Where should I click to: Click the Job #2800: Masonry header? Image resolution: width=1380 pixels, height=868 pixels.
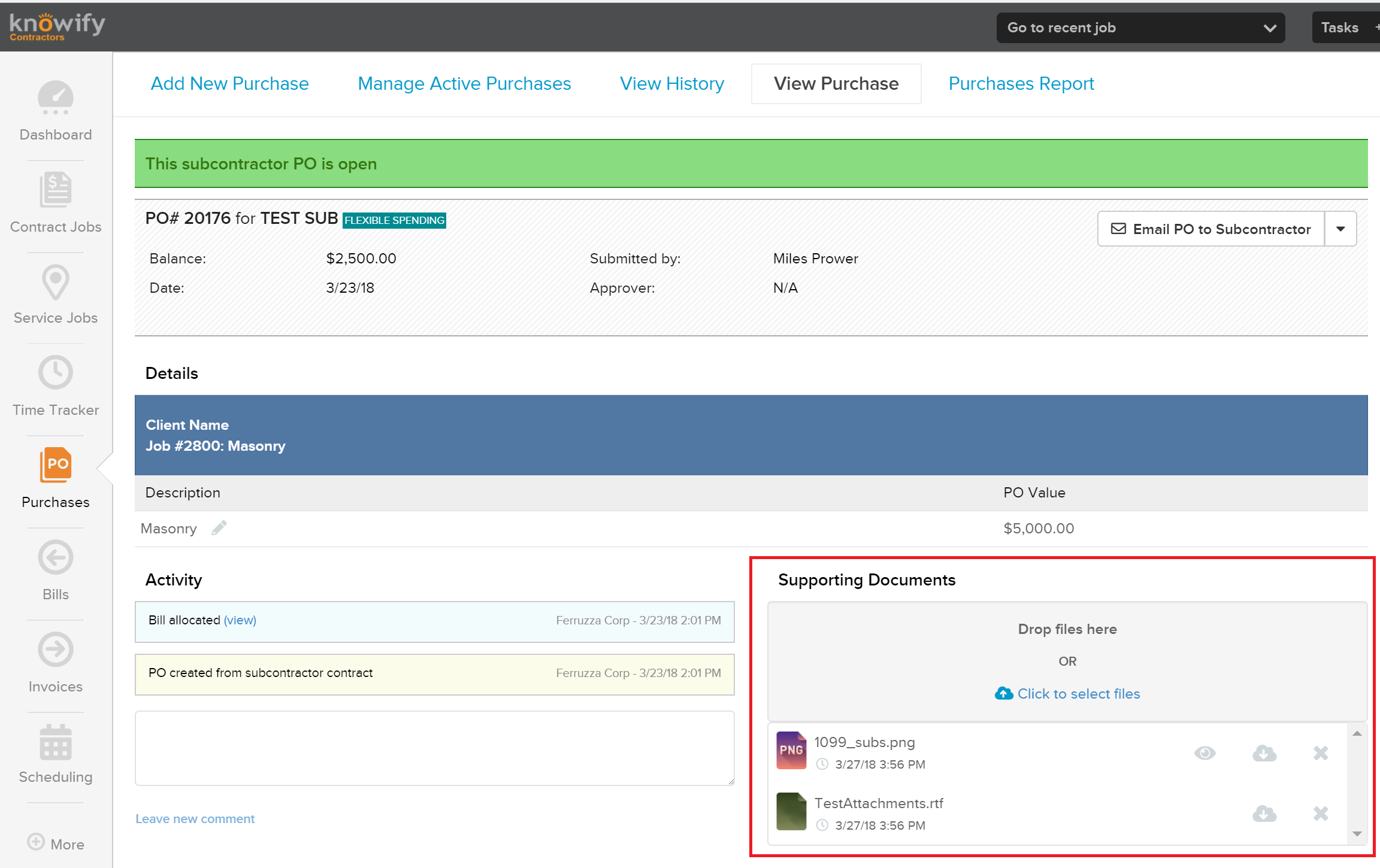click(216, 446)
